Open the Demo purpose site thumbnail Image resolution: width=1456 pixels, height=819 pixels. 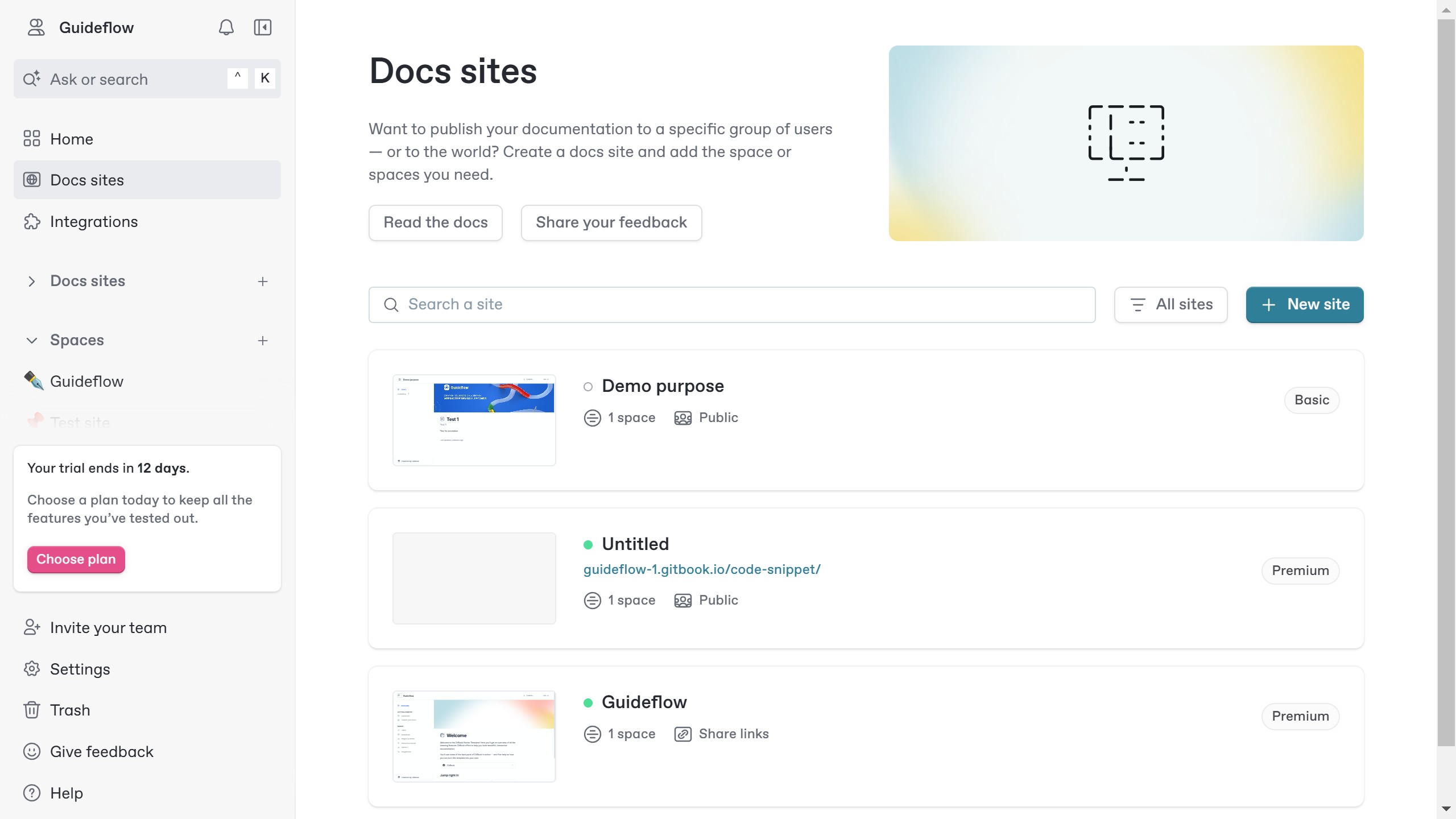474,420
